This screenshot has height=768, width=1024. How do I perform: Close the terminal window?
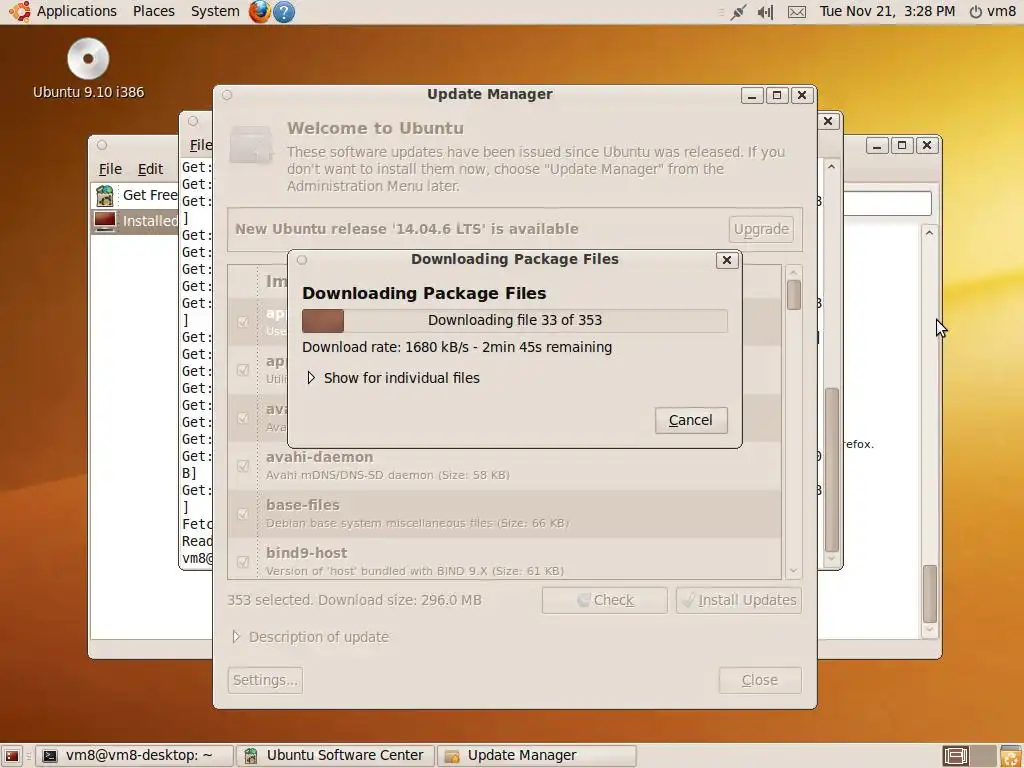(827, 121)
